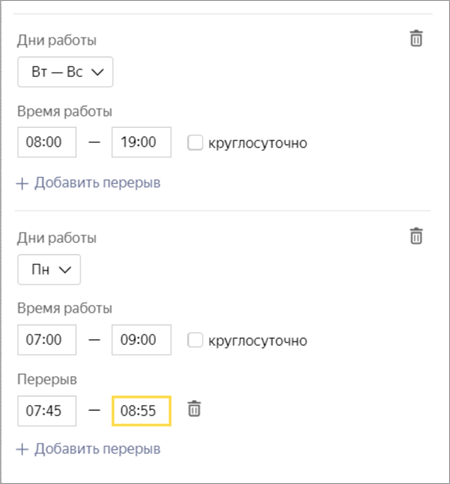Click the круглосуточно label text beside 19:00
Screen dimensions: 450x484
click(258, 143)
